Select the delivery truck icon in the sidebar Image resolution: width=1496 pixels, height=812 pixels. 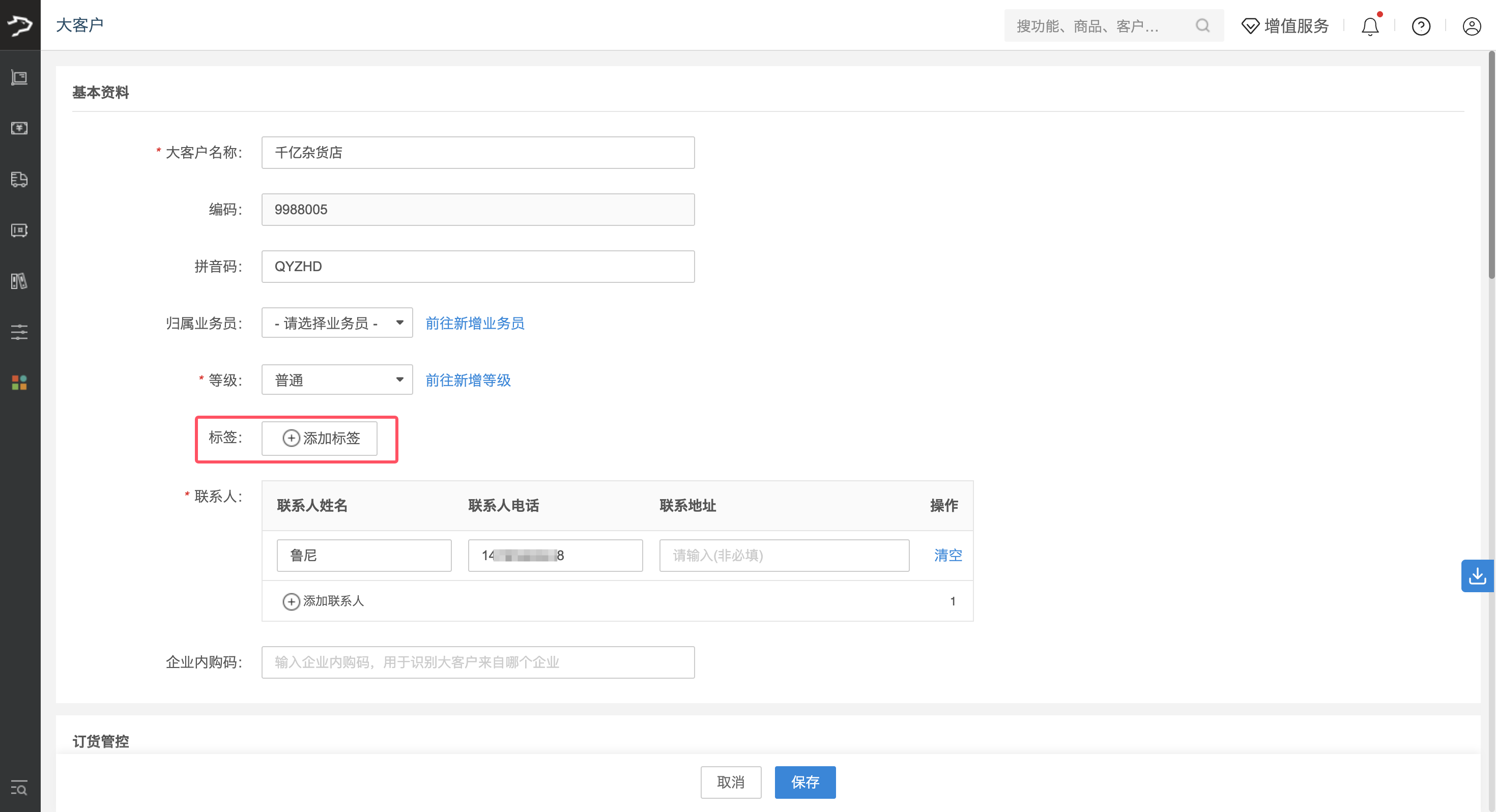coord(19,180)
